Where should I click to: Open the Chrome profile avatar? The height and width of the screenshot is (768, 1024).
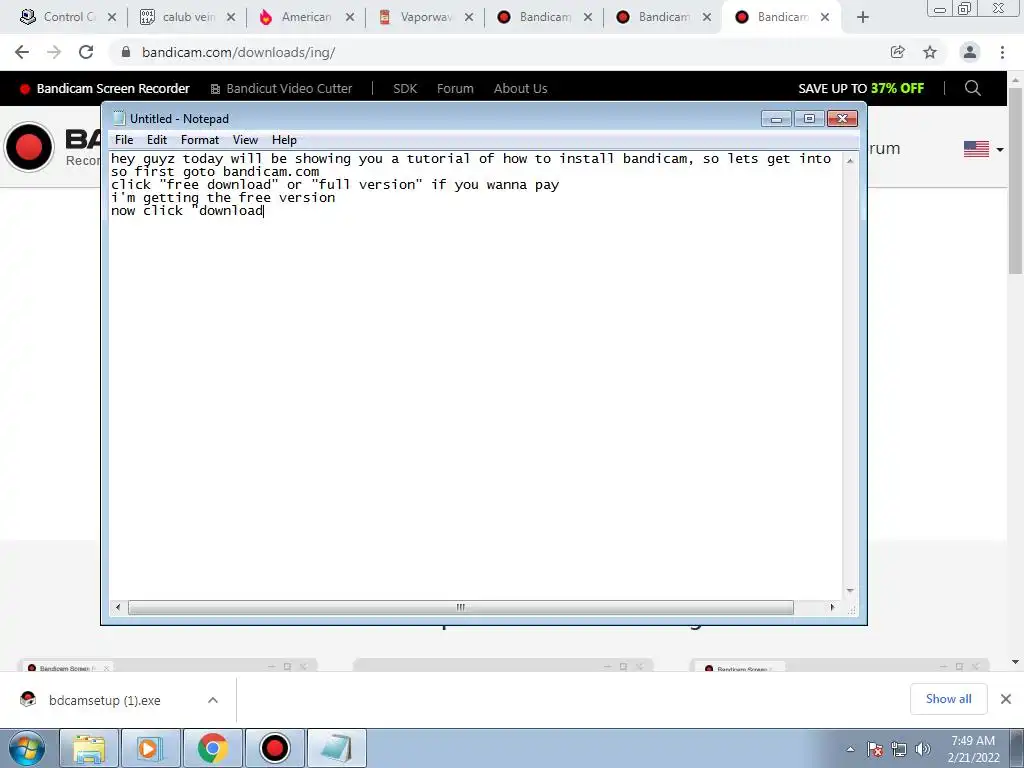[x=970, y=52]
